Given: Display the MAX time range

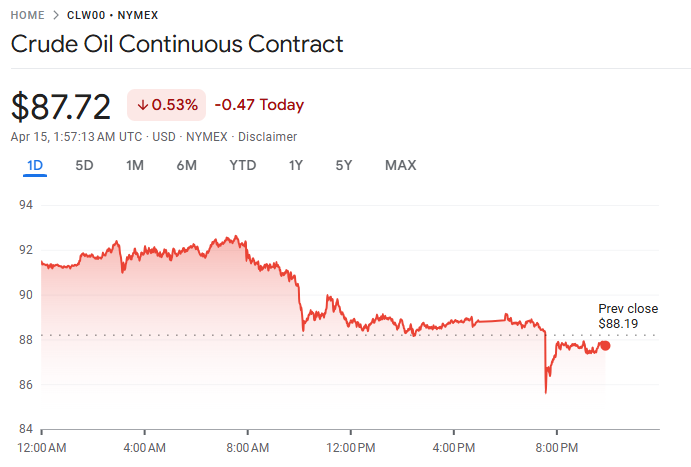Looking at the screenshot, I should click(x=400, y=165).
